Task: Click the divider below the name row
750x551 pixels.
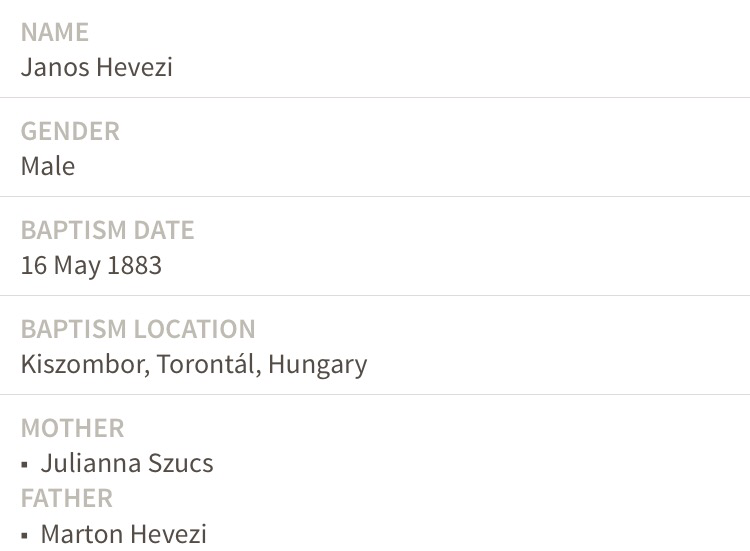Action: tap(375, 98)
